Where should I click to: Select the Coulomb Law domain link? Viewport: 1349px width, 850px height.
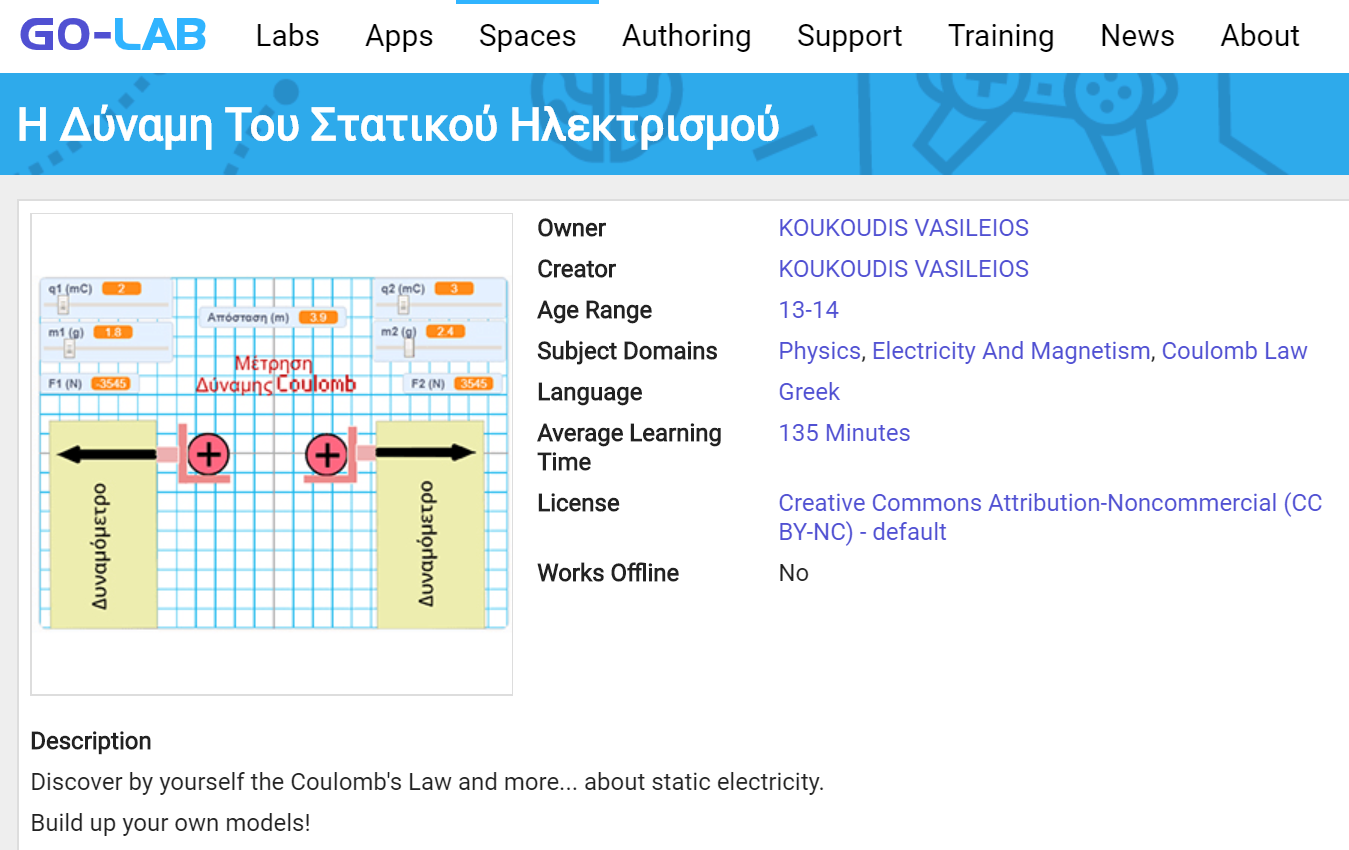[x=1234, y=351]
